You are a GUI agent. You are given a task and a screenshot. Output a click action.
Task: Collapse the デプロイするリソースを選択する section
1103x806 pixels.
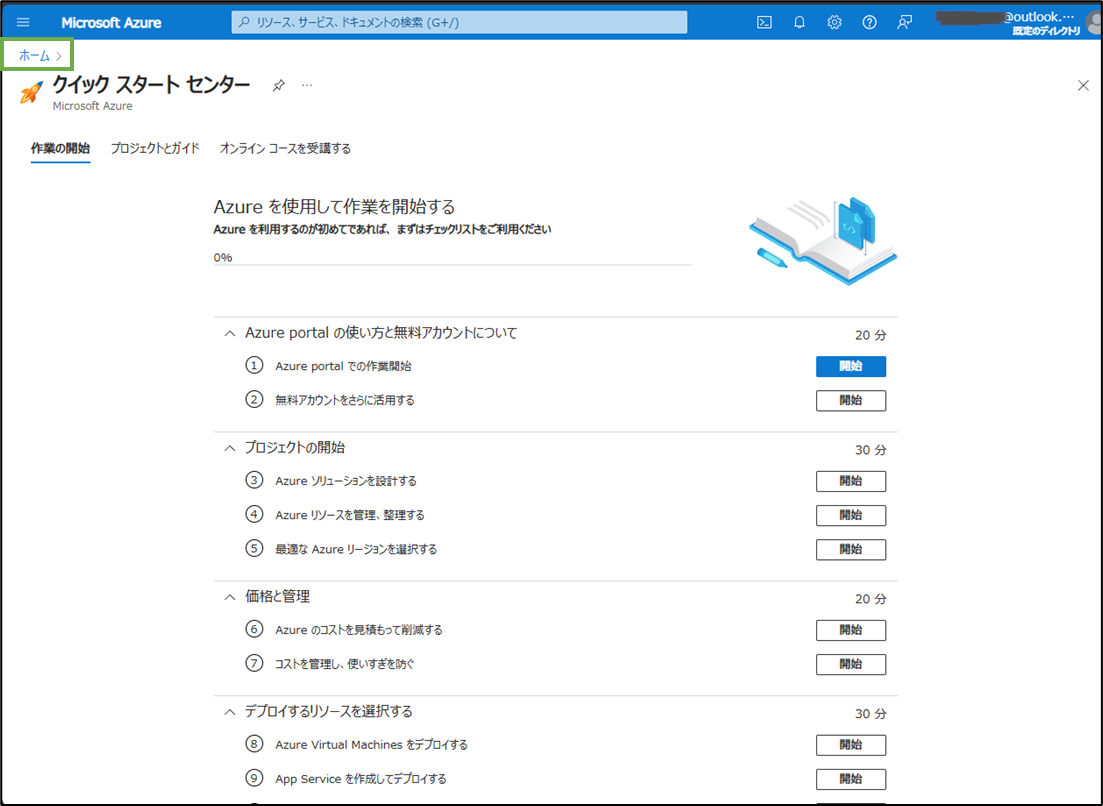229,712
